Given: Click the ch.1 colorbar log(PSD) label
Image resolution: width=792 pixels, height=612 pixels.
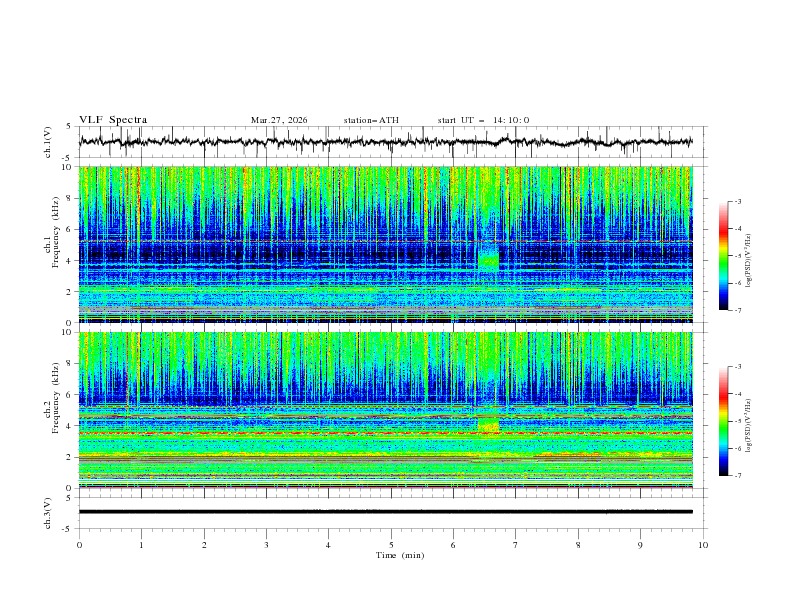Looking at the screenshot, I should coord(749,260).
